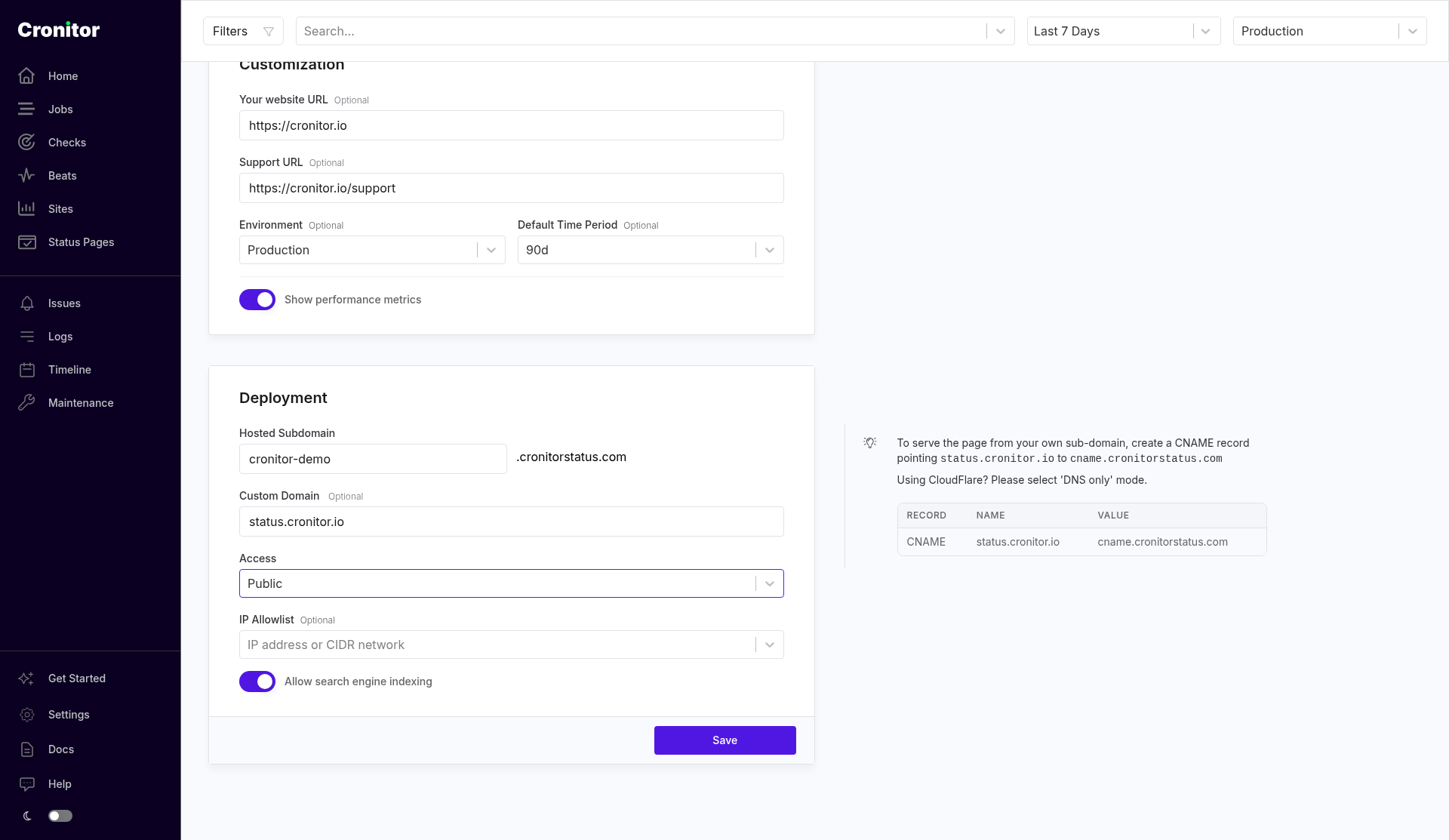Click the Get Started sparkle icon
This screenshot has width=1449, height=840.
tap(26, 678)
